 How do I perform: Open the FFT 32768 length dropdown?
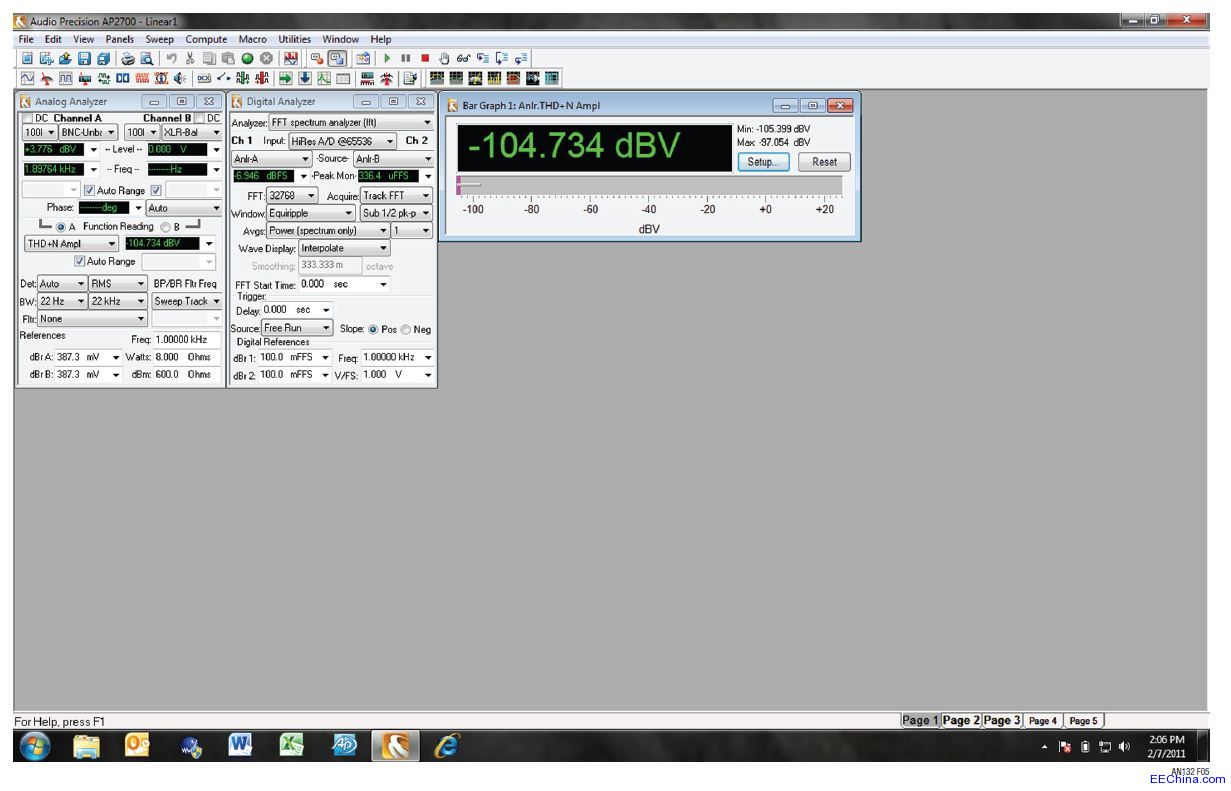(292, 195)
